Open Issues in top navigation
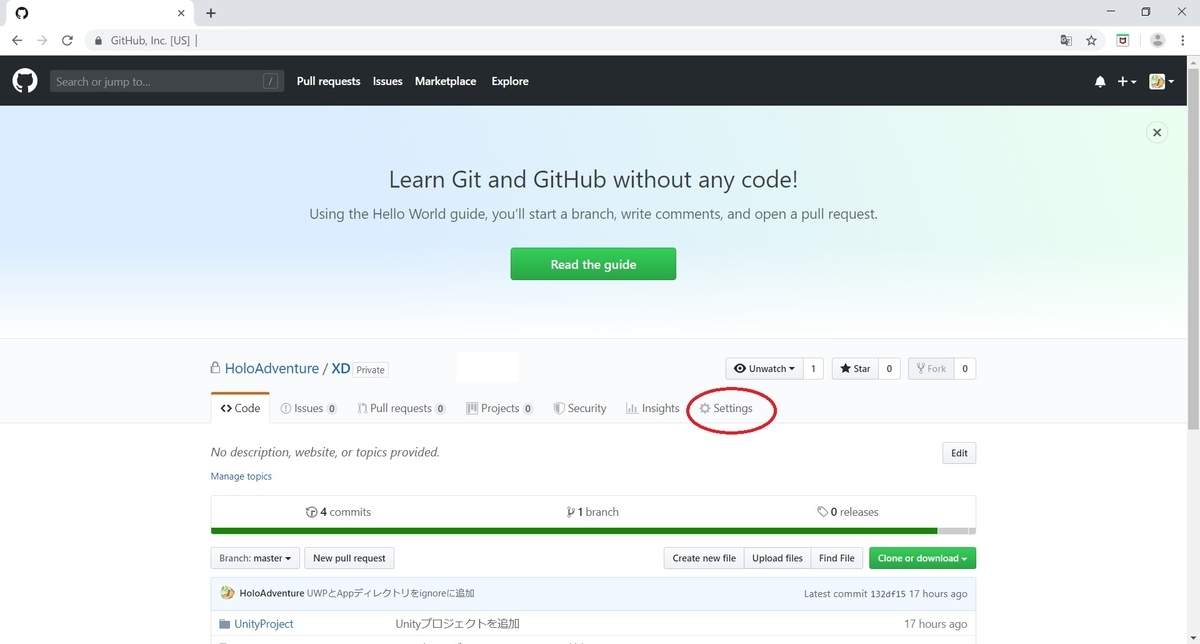The image size is (1200, 644). click(388, 82)
